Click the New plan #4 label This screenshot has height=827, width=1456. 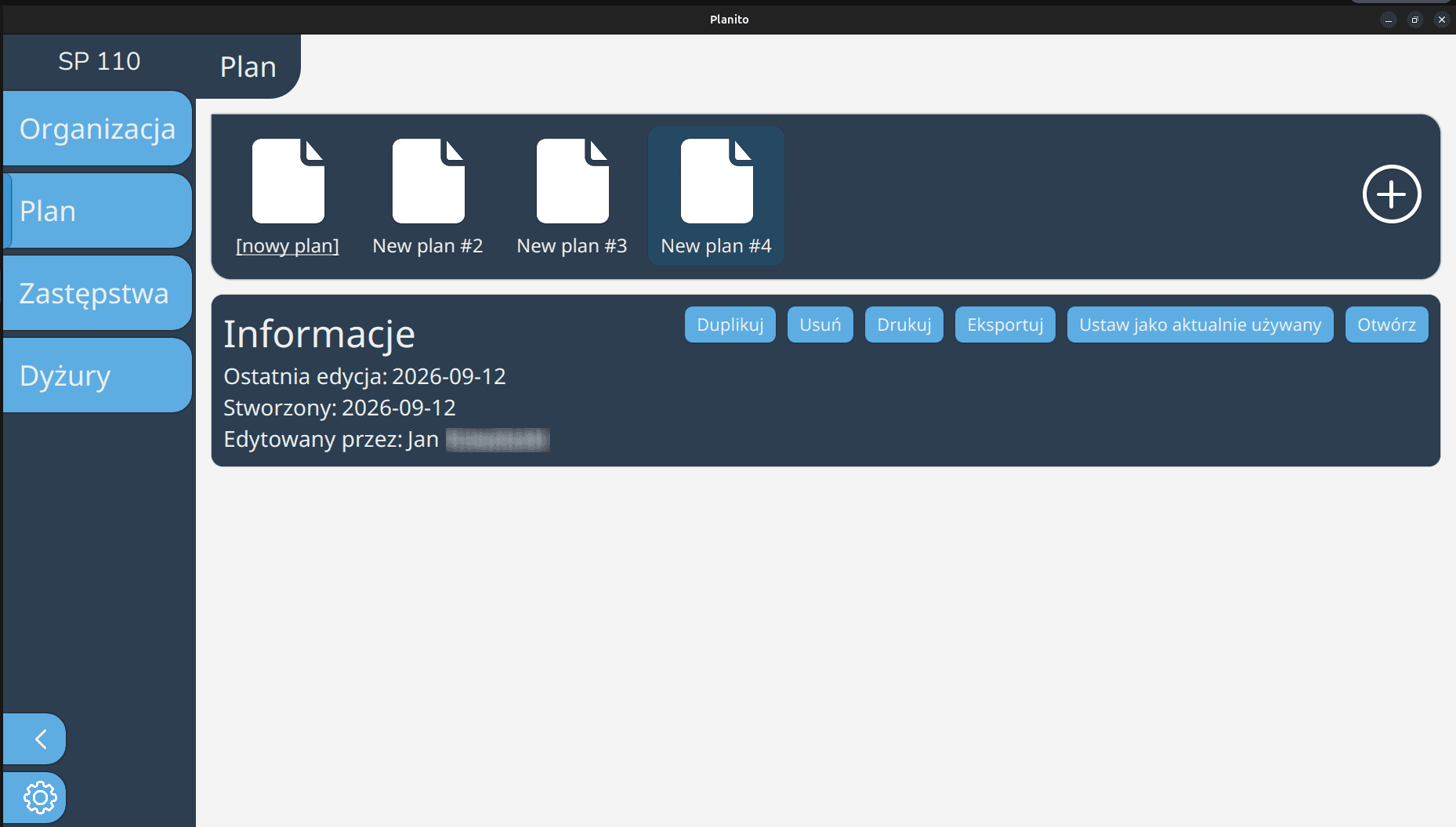[716, 246]
